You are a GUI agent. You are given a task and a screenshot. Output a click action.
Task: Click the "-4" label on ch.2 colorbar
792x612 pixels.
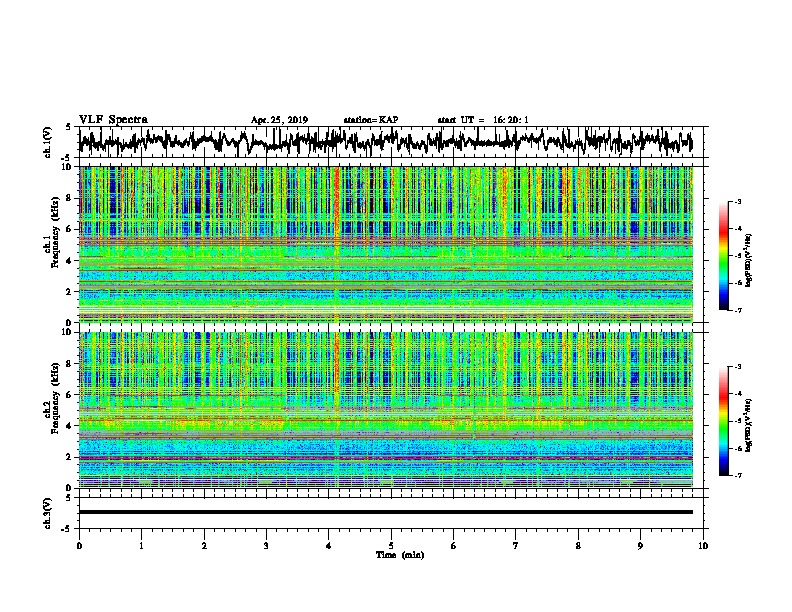737,394
